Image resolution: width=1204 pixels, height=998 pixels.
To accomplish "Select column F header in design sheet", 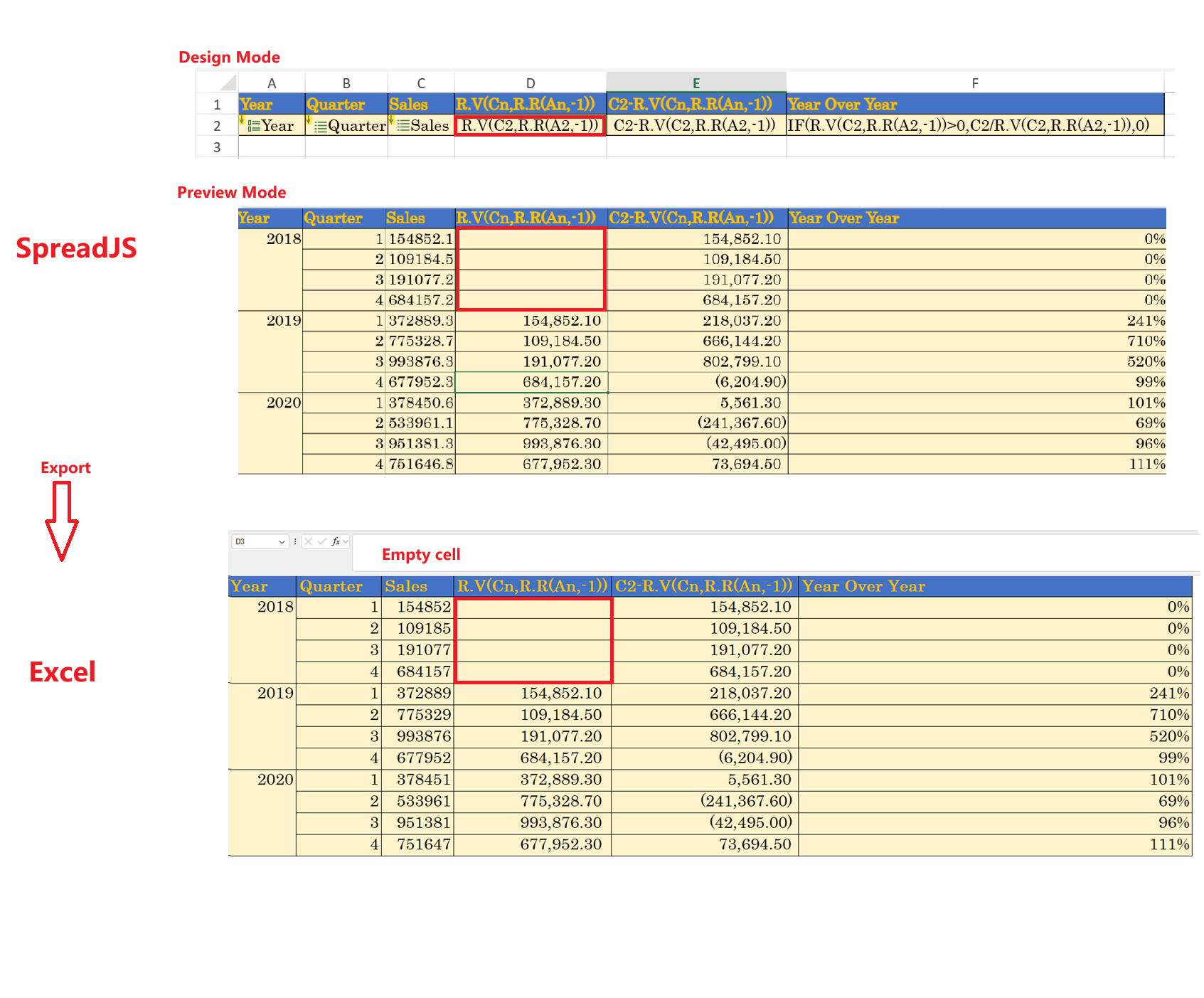I will point(974,83).
